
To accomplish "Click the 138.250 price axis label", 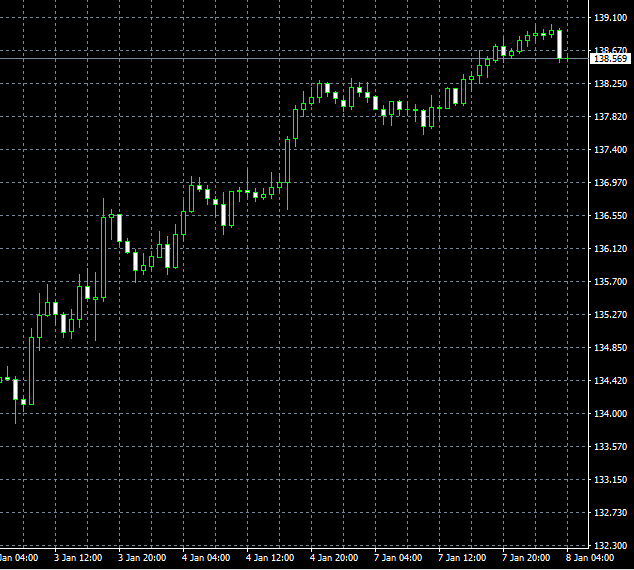I will [x=610, y=84].
